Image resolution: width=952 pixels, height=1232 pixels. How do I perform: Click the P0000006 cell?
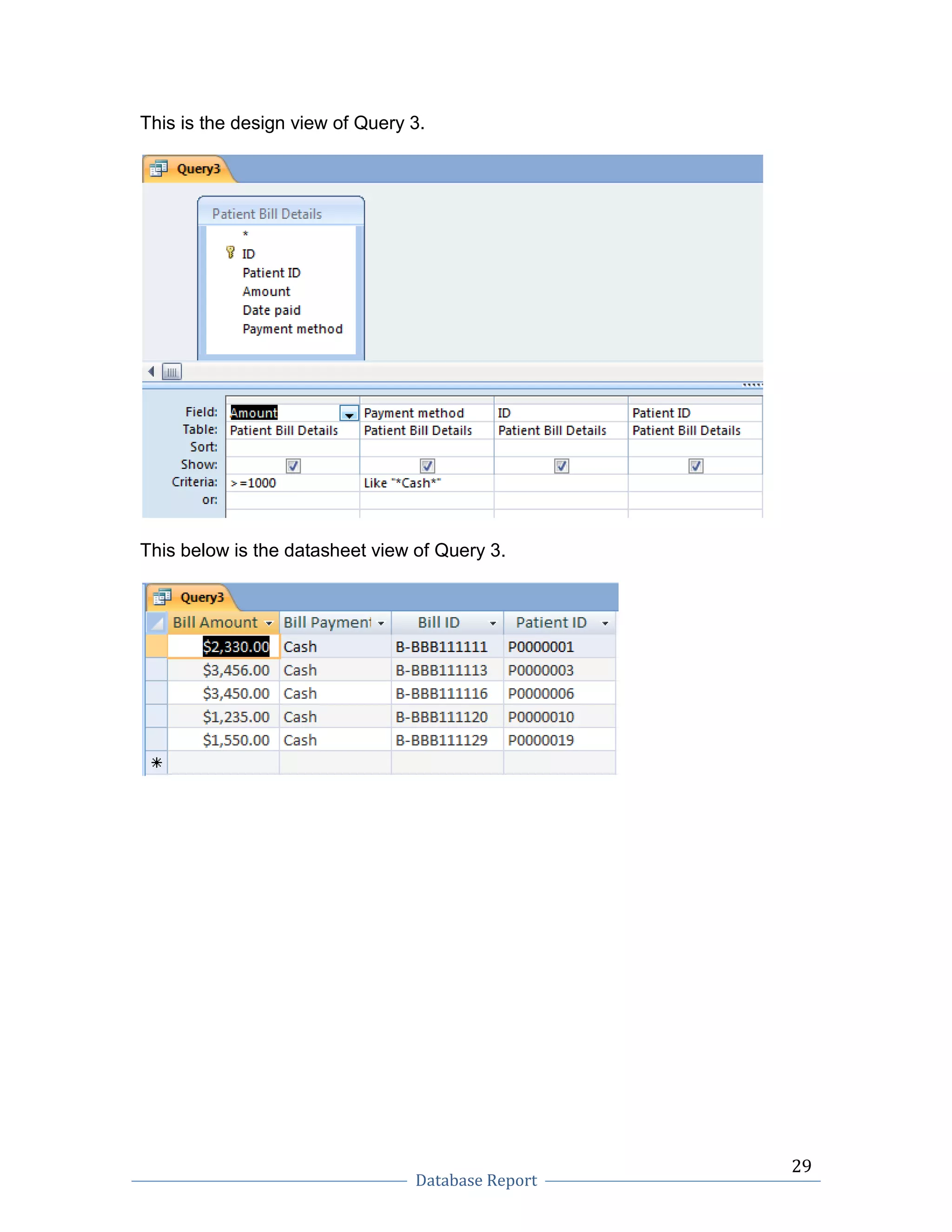[560, 693]
